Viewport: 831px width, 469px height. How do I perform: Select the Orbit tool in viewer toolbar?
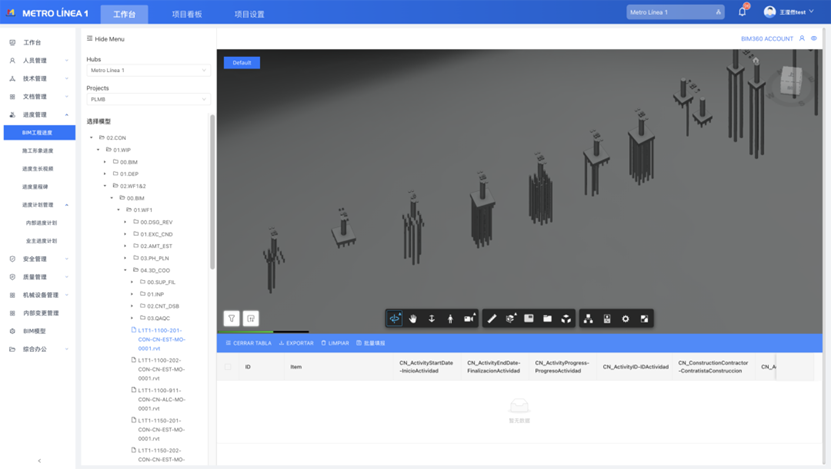394,318
